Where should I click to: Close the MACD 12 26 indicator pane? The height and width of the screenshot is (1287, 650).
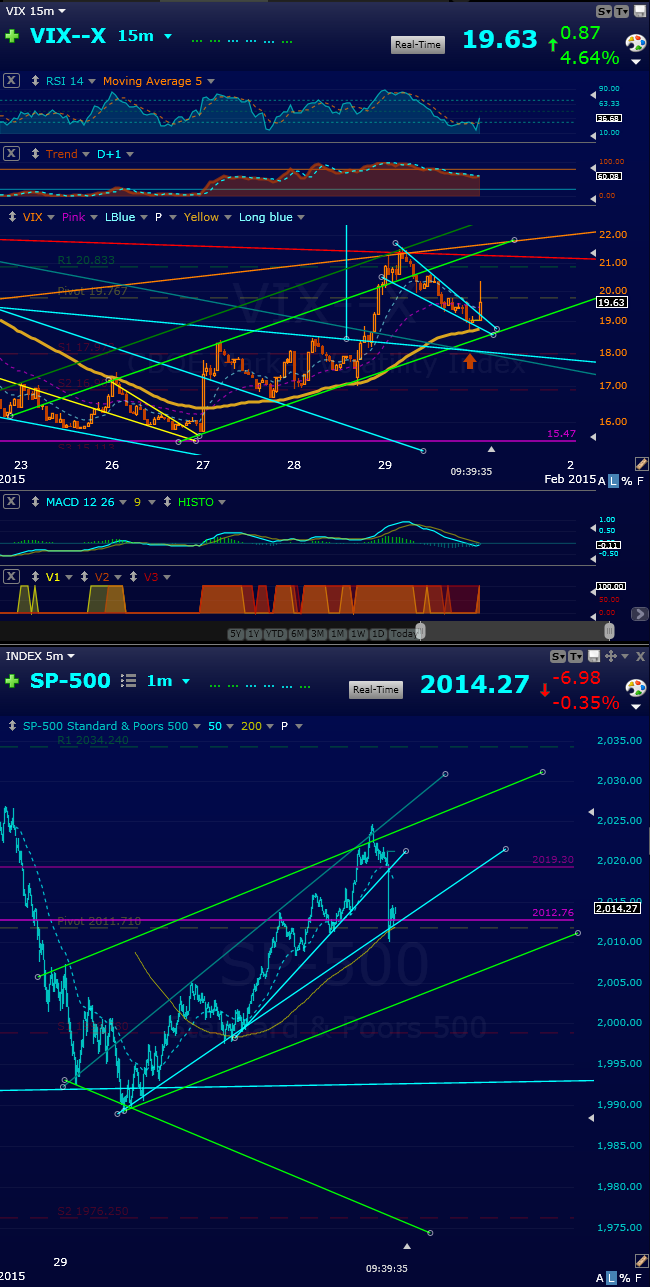(12, 502)
